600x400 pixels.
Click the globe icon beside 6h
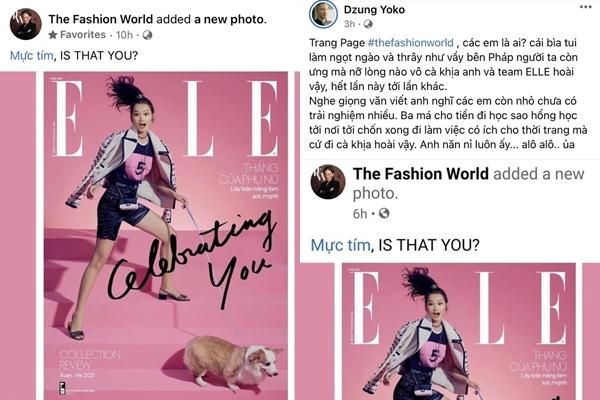pos(384,213)
